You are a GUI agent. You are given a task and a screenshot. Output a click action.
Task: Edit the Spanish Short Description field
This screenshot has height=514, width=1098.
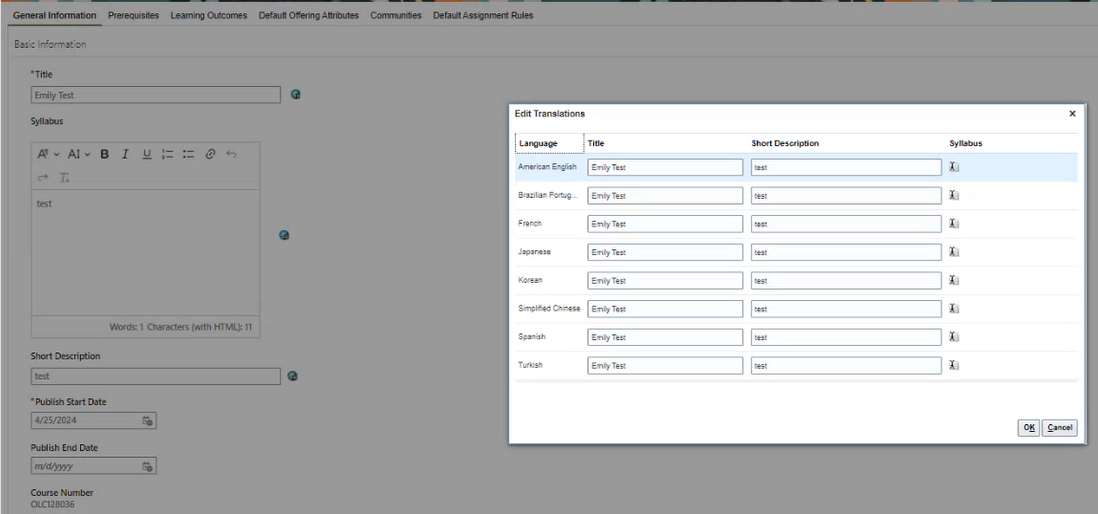[846, 337]
